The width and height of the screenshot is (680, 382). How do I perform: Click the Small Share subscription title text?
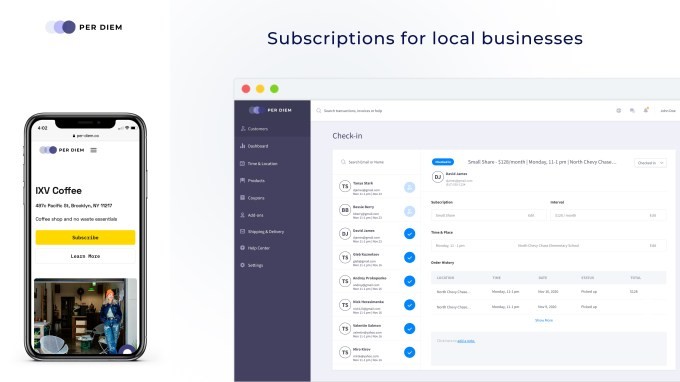pyautogui.click(x=542, y=162)
